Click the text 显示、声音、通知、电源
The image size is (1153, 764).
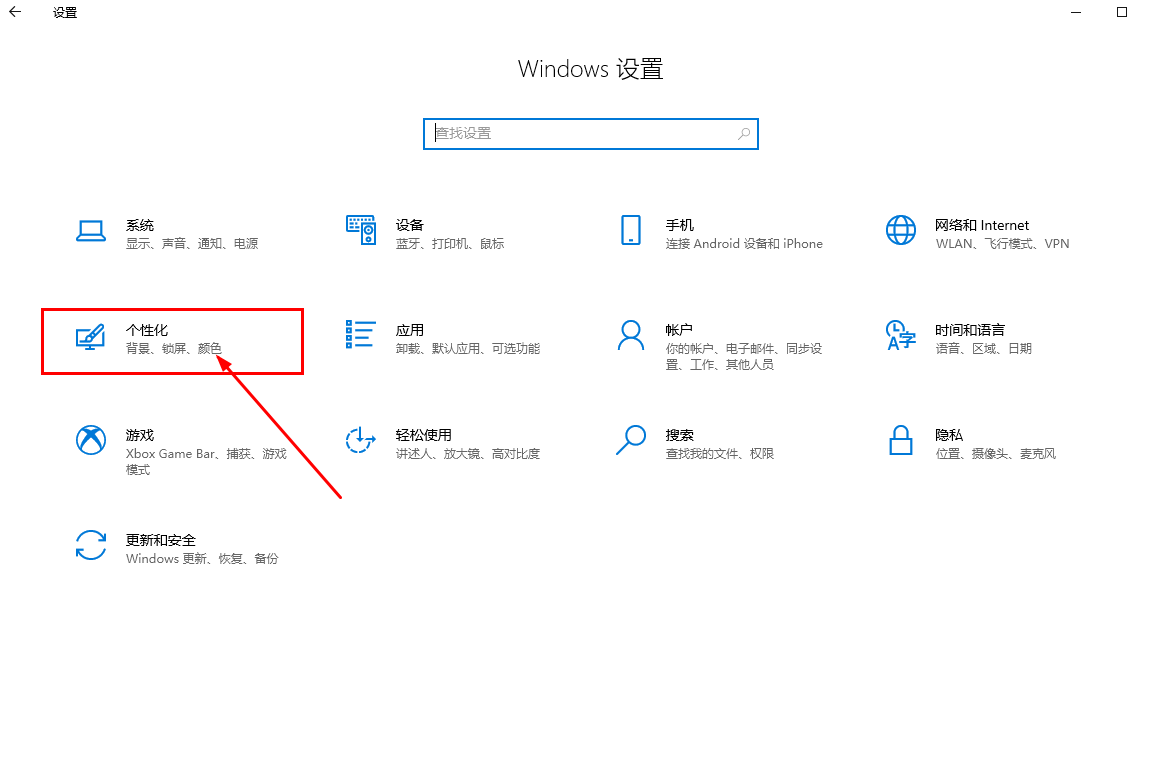click(x=192, y=243)
